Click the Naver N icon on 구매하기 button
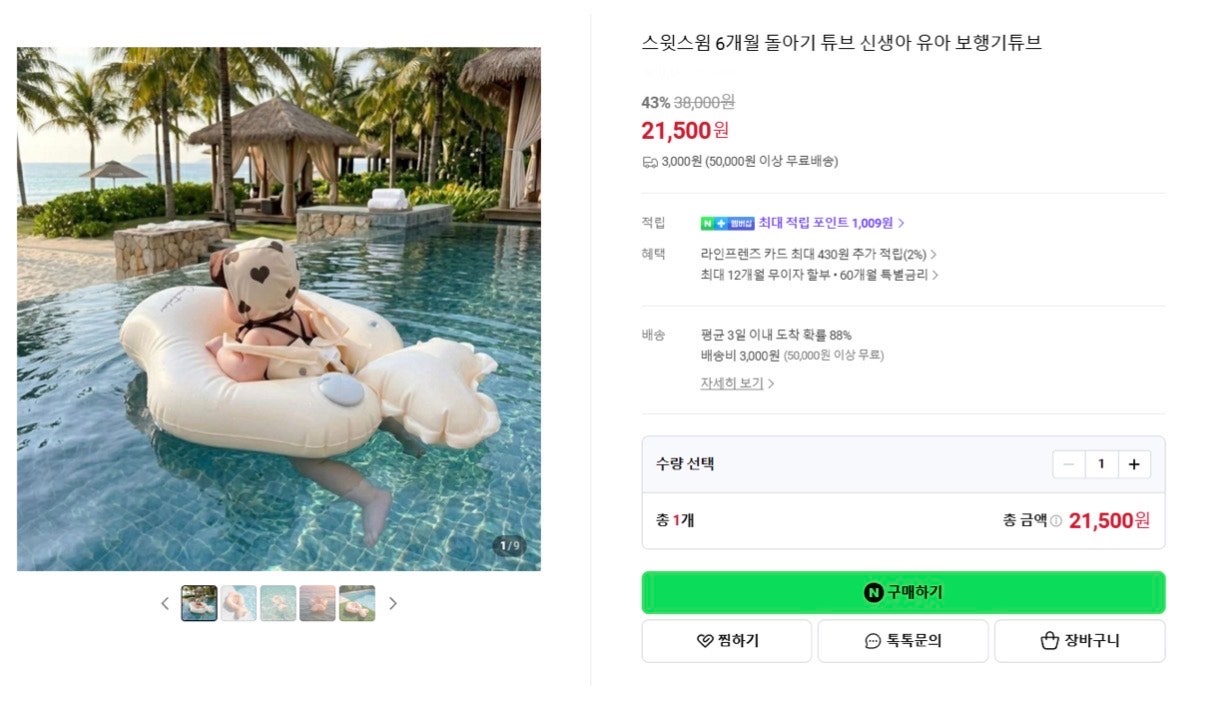The width and height of the screenshot is (1206, 715). [x=873, y=592]
